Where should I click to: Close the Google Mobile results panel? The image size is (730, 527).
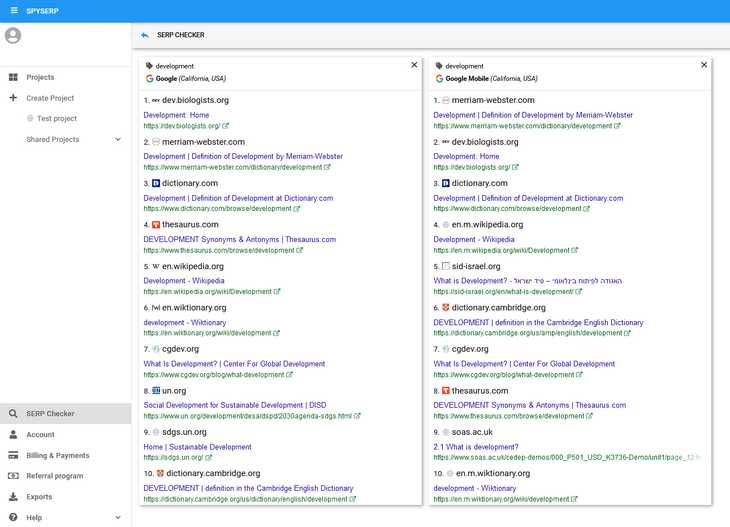click(x=704, y=65)
